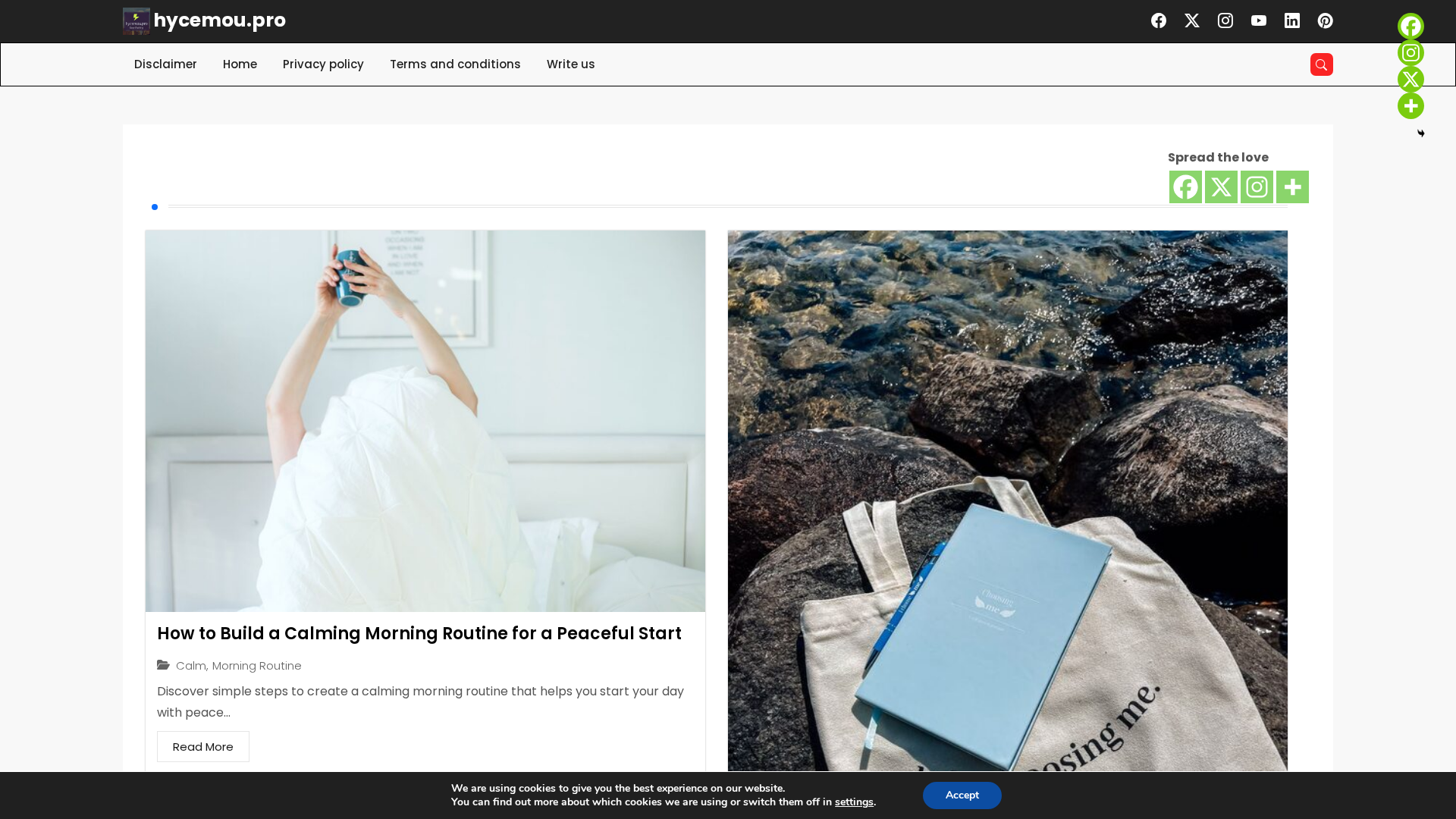This screenshot has width=1456, height=819.
Task: Open the Calm category link
Action: pyautogui.click(x=191, y=666)
